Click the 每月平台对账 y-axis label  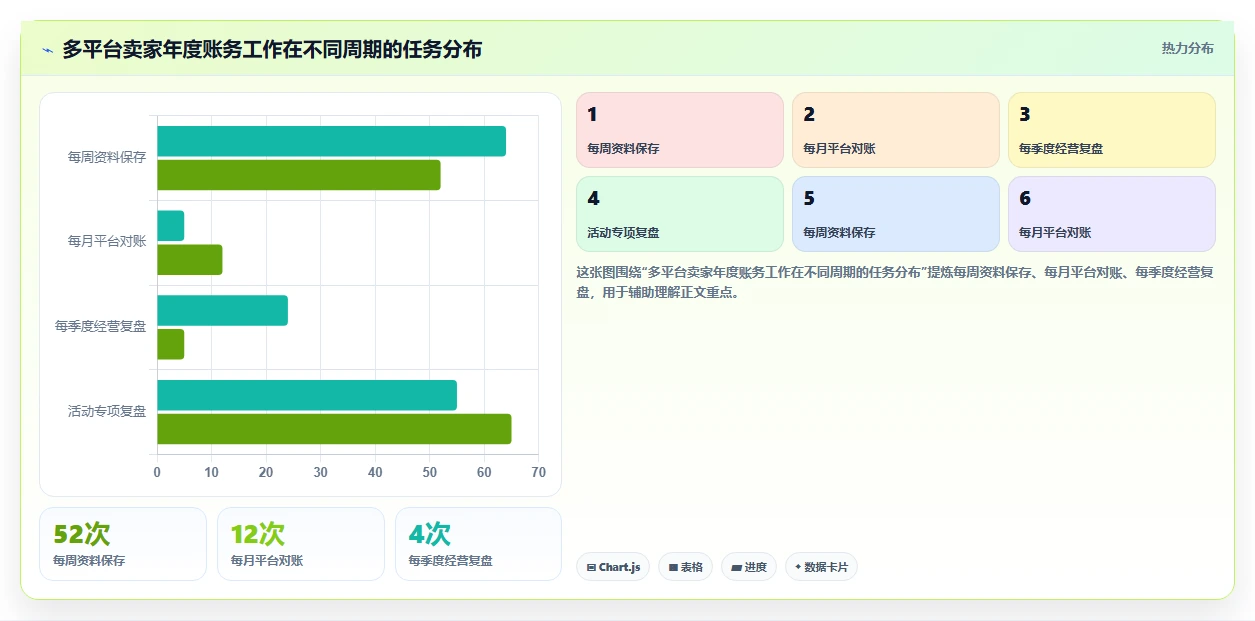107,241
